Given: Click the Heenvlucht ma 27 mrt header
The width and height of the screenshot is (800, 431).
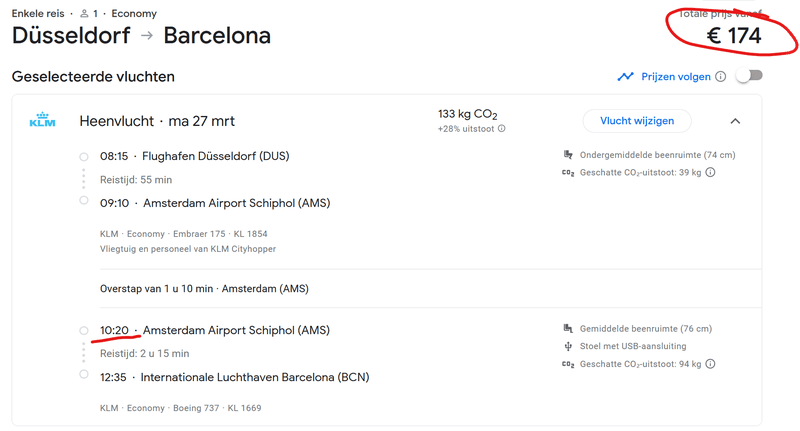Looking at the screenshot, I should point(157,121).
